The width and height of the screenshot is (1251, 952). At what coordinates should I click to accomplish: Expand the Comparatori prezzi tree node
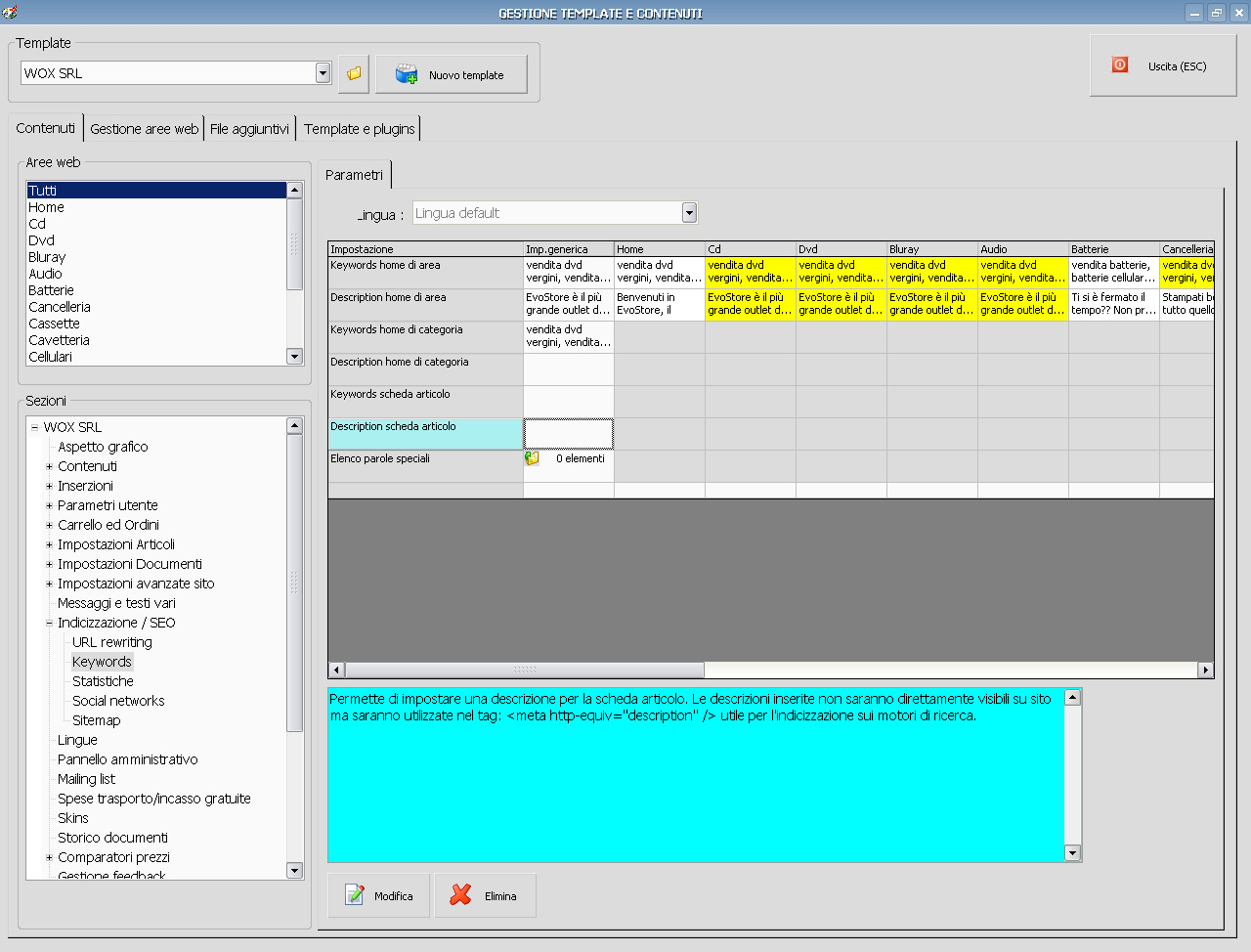click(49, 857)
